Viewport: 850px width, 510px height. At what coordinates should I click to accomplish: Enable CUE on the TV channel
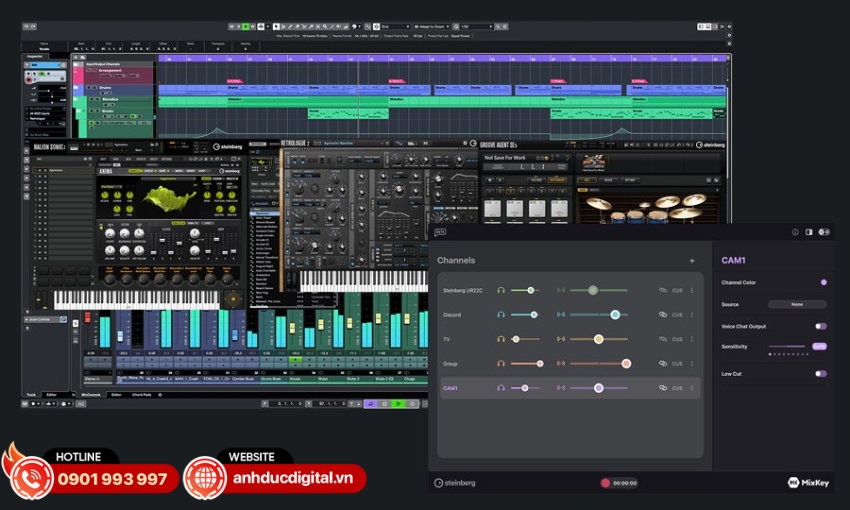point(677,339)
